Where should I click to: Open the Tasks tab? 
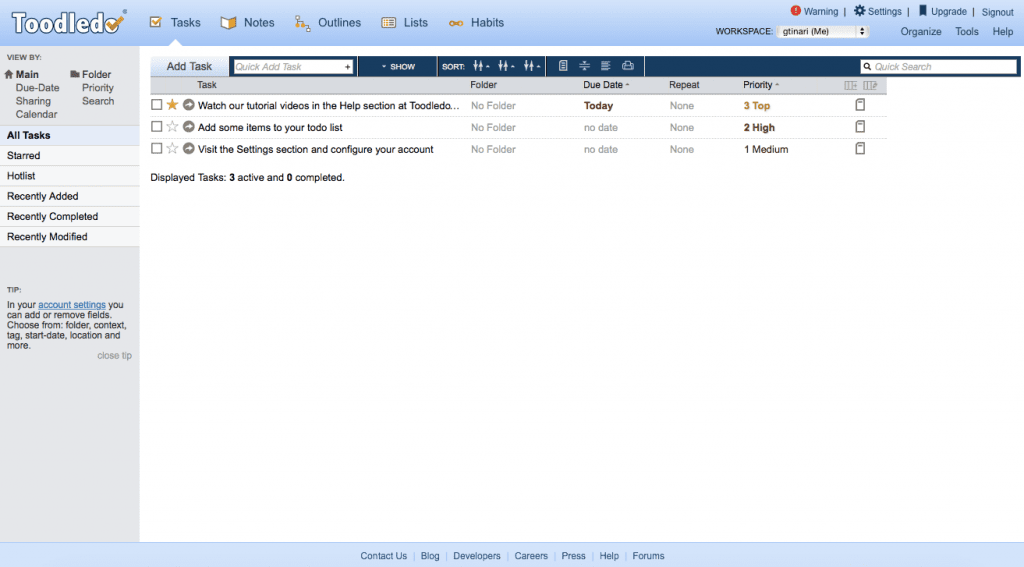(174, 22)
